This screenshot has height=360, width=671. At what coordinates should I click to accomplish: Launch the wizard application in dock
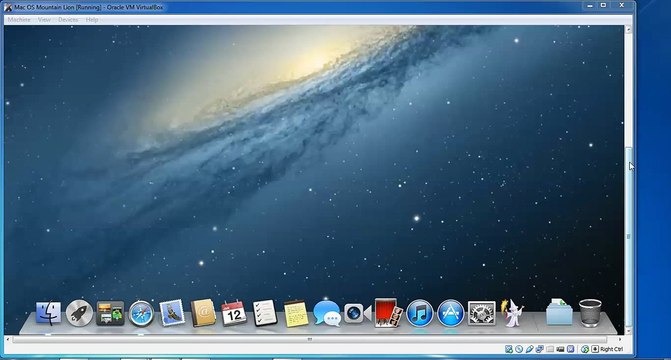(512, 313)
